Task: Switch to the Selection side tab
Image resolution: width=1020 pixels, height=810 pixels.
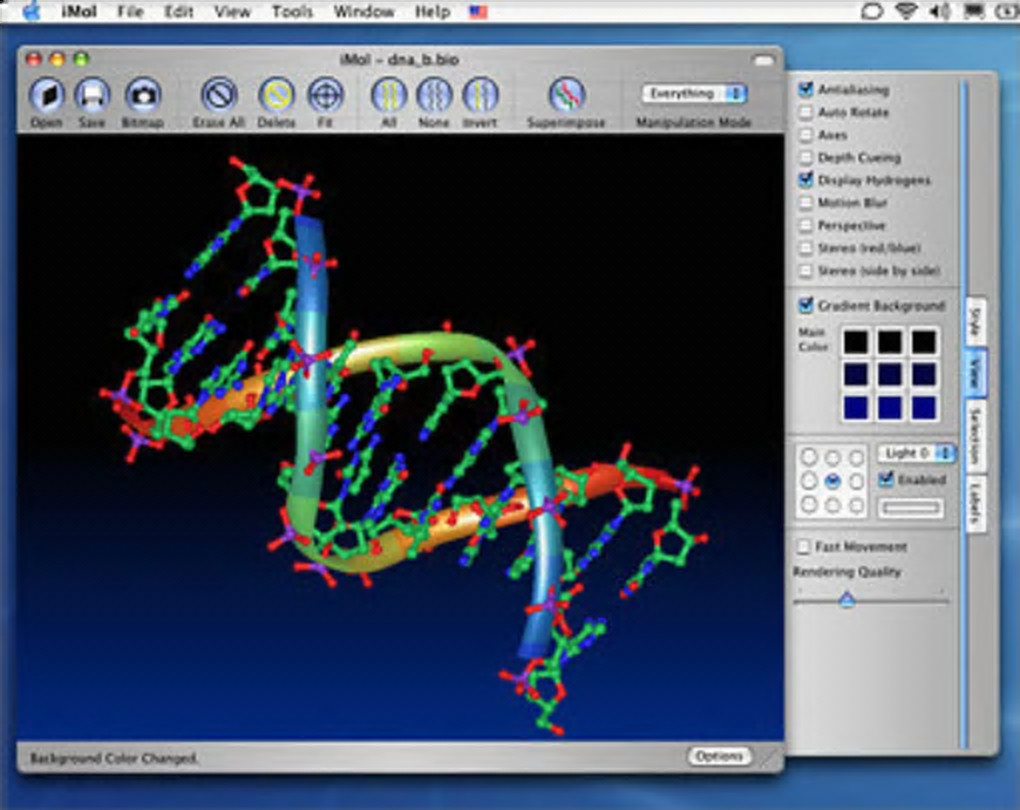Action: click(x=975, y=437)
